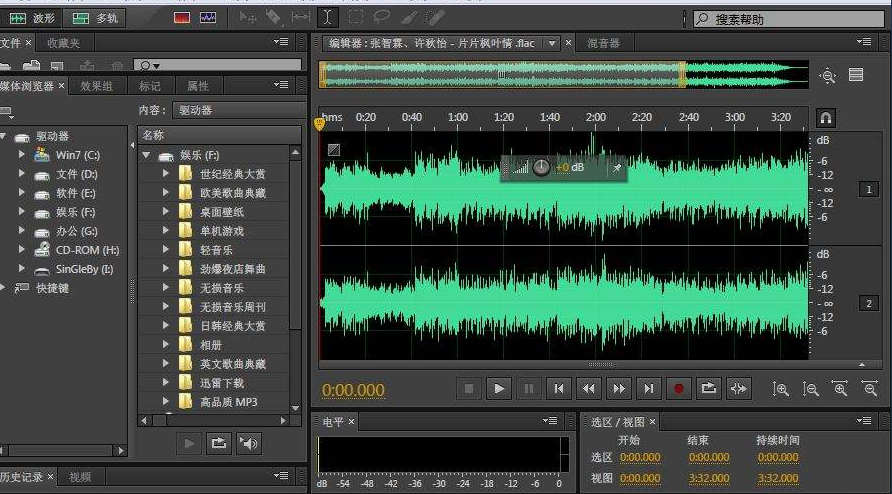Toggle auto-play in the media browser

tap(249, 443)
